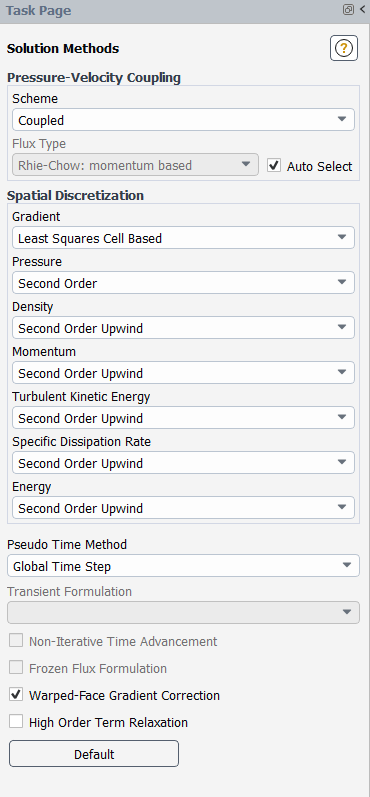Open the Specific Dissipation Rate dropdown
This screenshot has width=370, height=797.
(183, 463)
